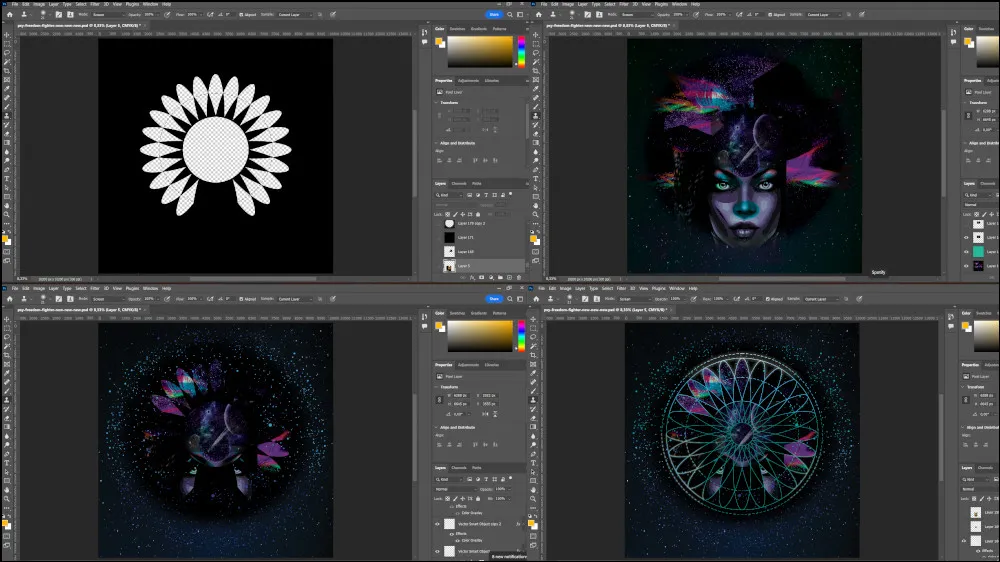Hide the bottom purple-thumbnail layer, top-right window
Screen dimensions: 1000x562
(966, 266)
